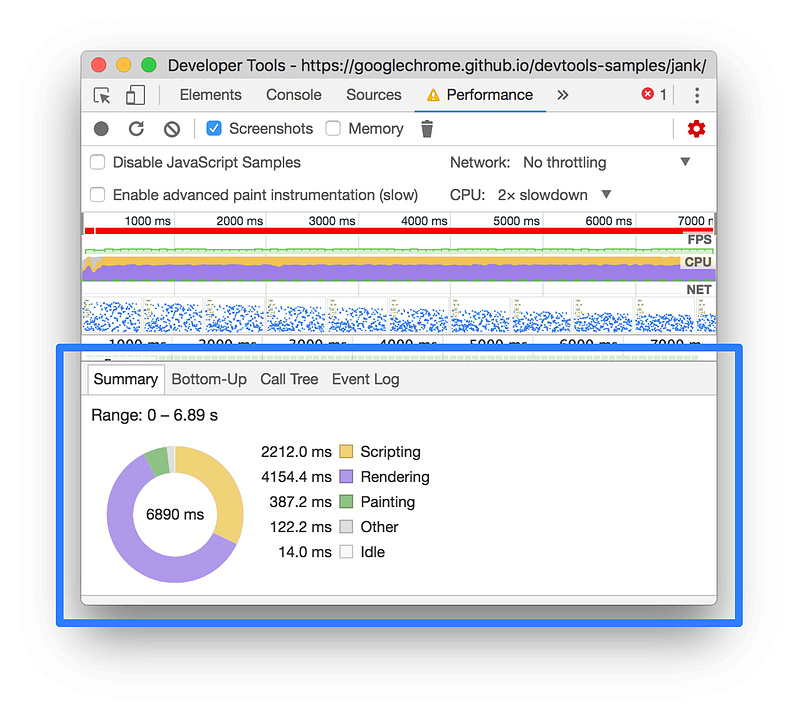Click the purple Rendering legend swatch
This screenshot has height=716, width=800.
pyautogui.click(x=346, y=477)
